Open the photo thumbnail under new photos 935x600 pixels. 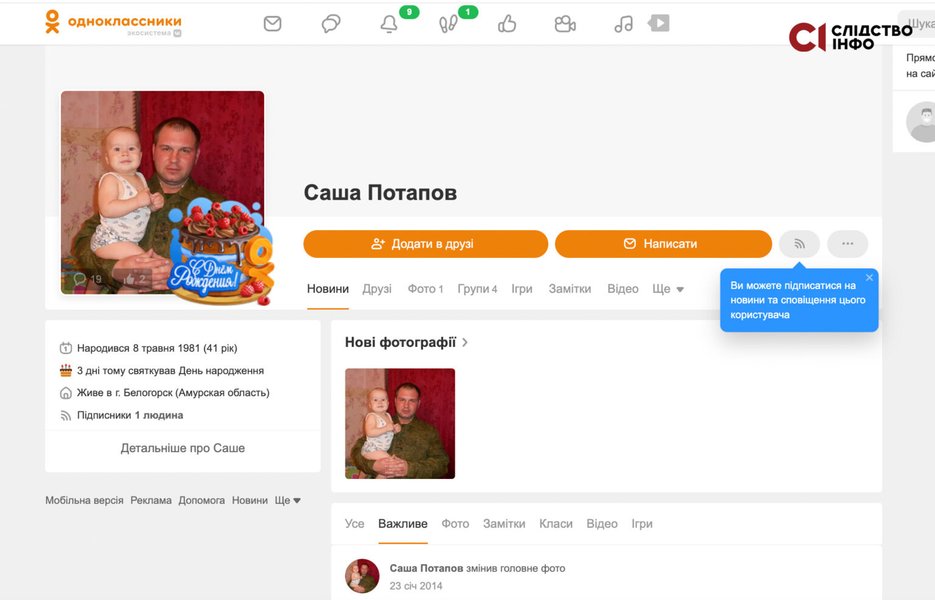coord(400,423)
